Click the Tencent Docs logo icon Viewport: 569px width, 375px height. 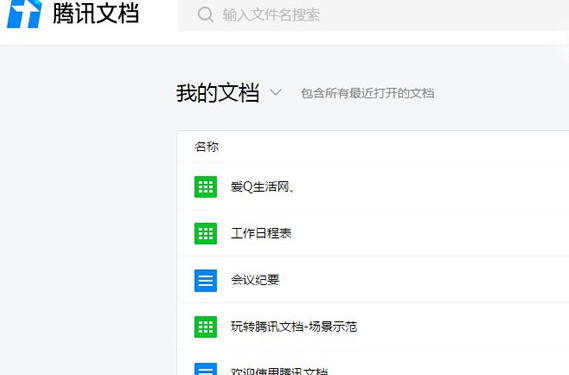[24, 14]
